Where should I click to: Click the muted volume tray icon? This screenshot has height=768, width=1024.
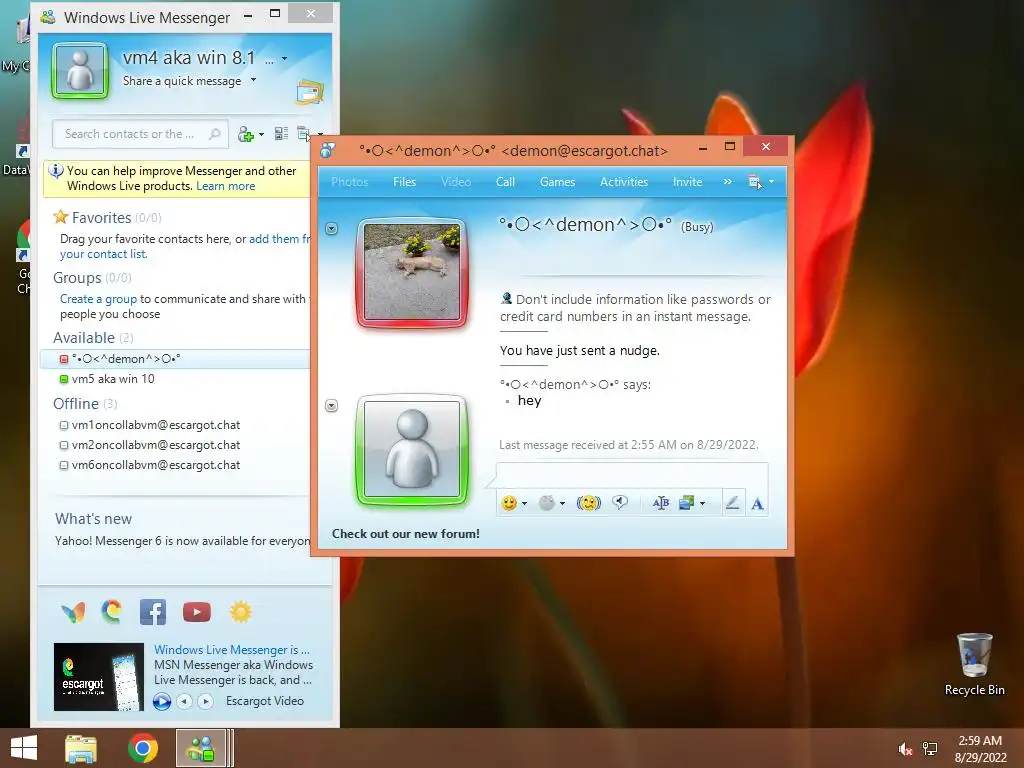pyautogui.click(x=905, y=749)
